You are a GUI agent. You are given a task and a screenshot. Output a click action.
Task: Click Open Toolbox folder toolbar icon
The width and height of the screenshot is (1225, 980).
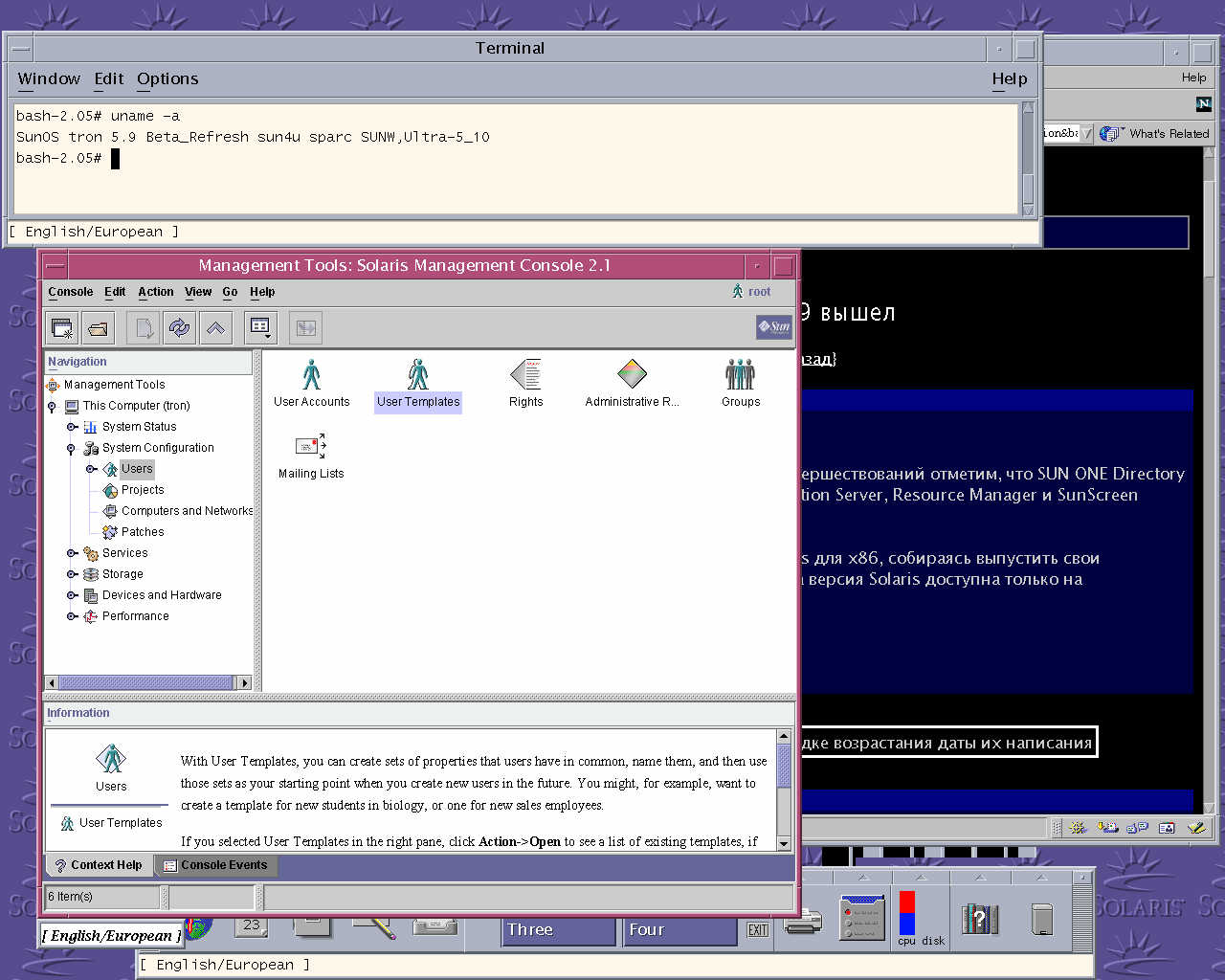98,328
